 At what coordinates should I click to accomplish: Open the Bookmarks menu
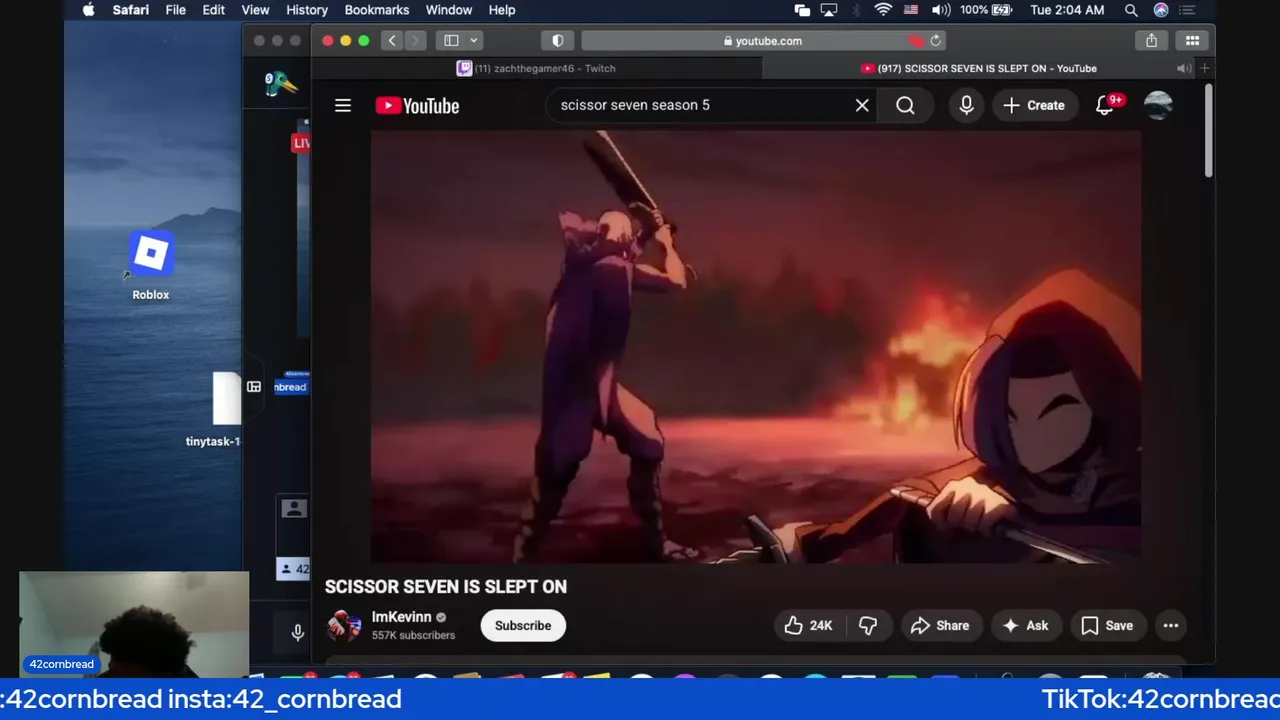tap(377, 10)
